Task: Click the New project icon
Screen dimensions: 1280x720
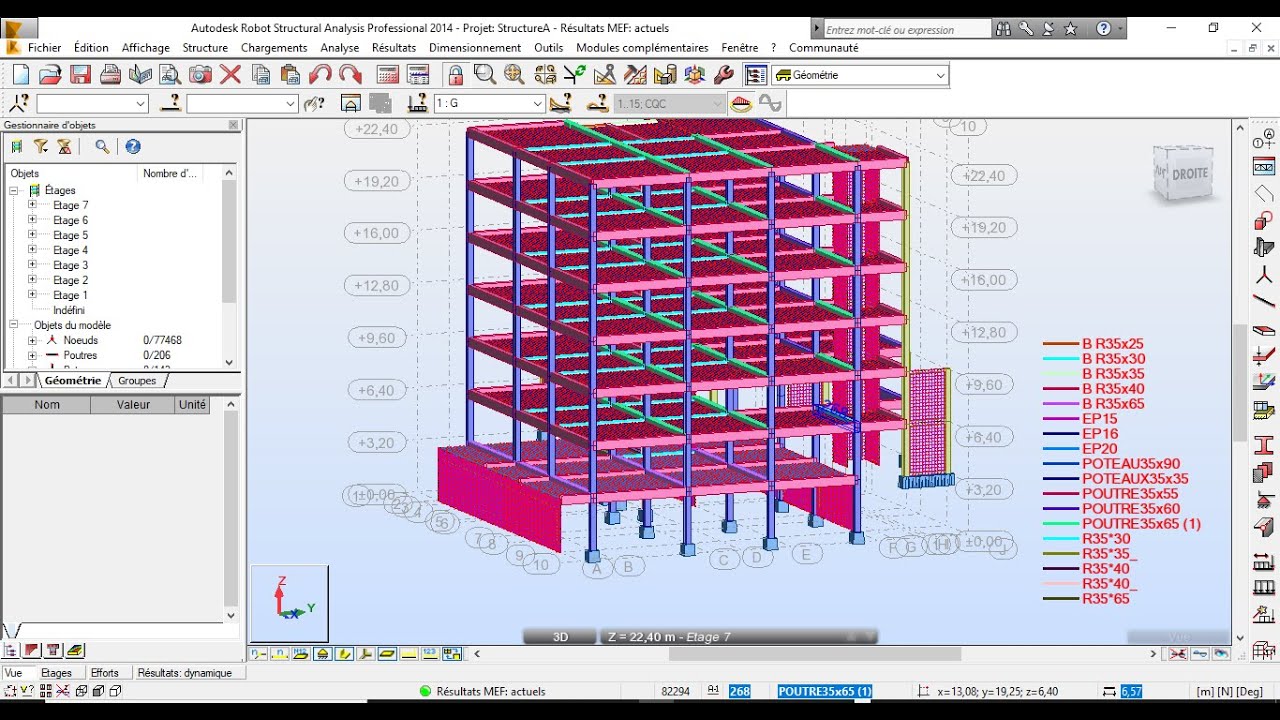Action: tap(21, 75)
